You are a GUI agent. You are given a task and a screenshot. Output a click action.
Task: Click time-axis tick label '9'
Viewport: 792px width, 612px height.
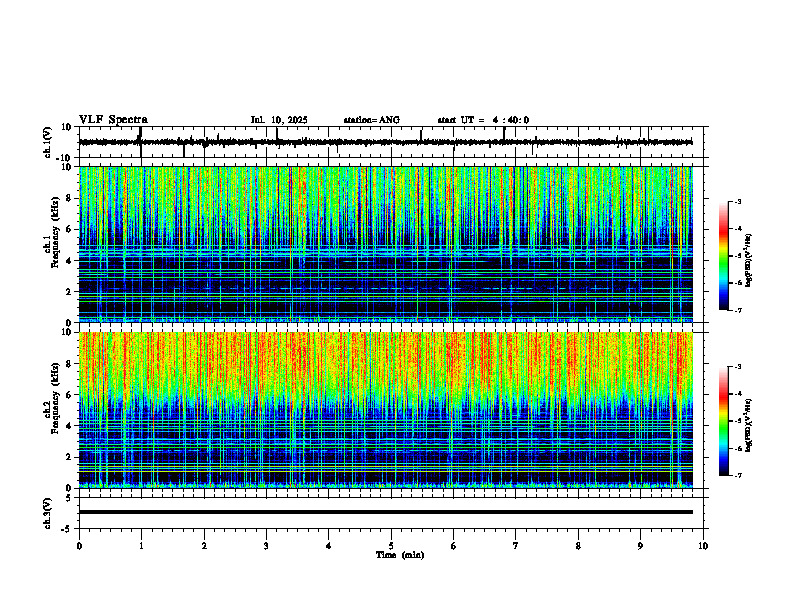tap(640, 546)
